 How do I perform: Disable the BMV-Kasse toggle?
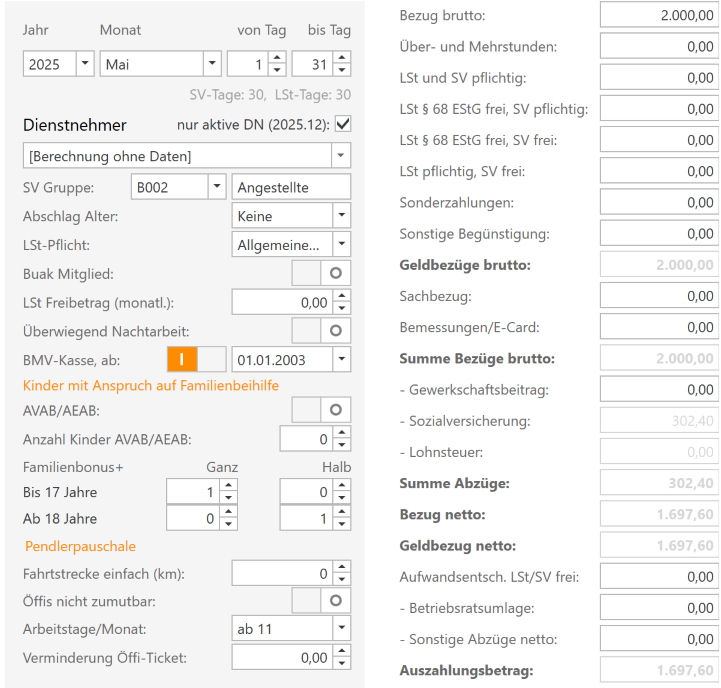[x=196, y=358]
